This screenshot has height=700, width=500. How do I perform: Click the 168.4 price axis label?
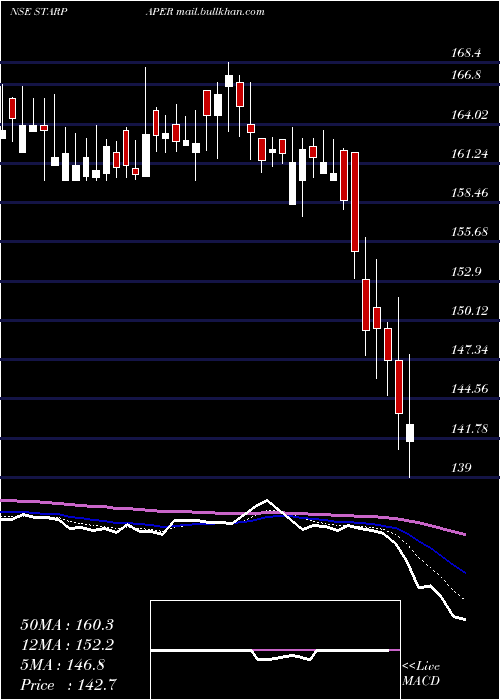pos(466,54)
